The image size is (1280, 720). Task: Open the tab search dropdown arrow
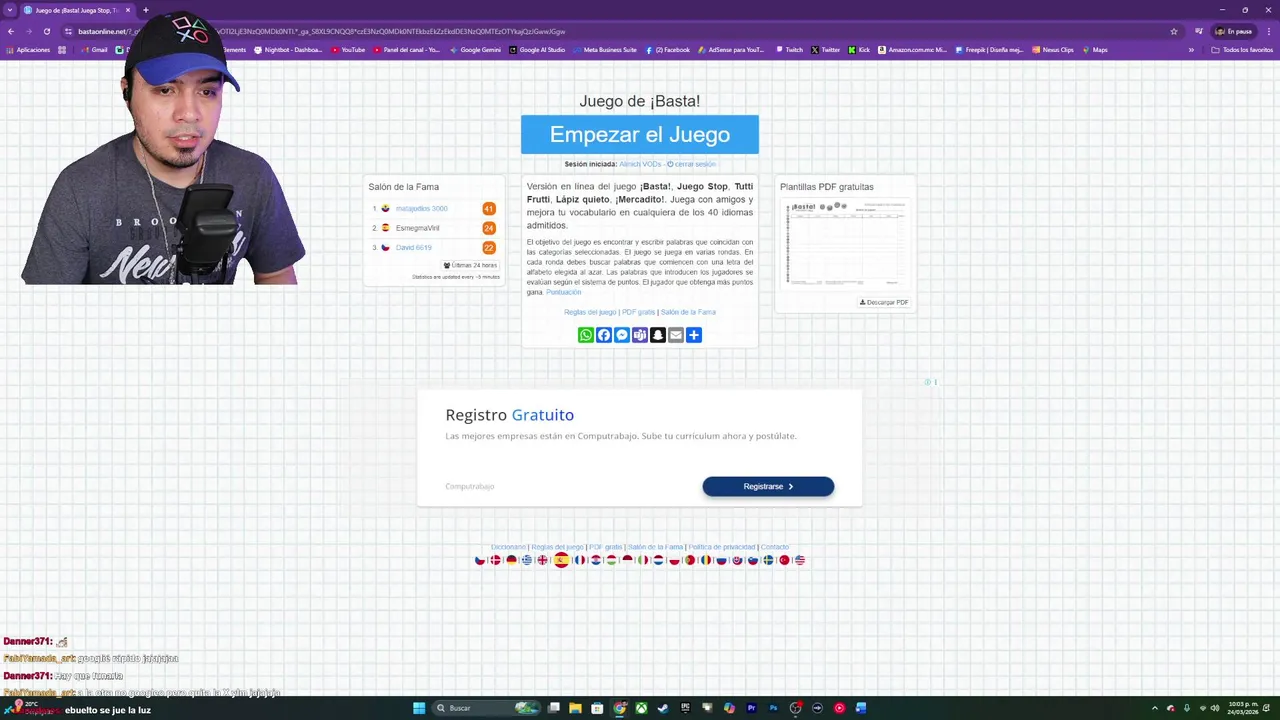10,10
